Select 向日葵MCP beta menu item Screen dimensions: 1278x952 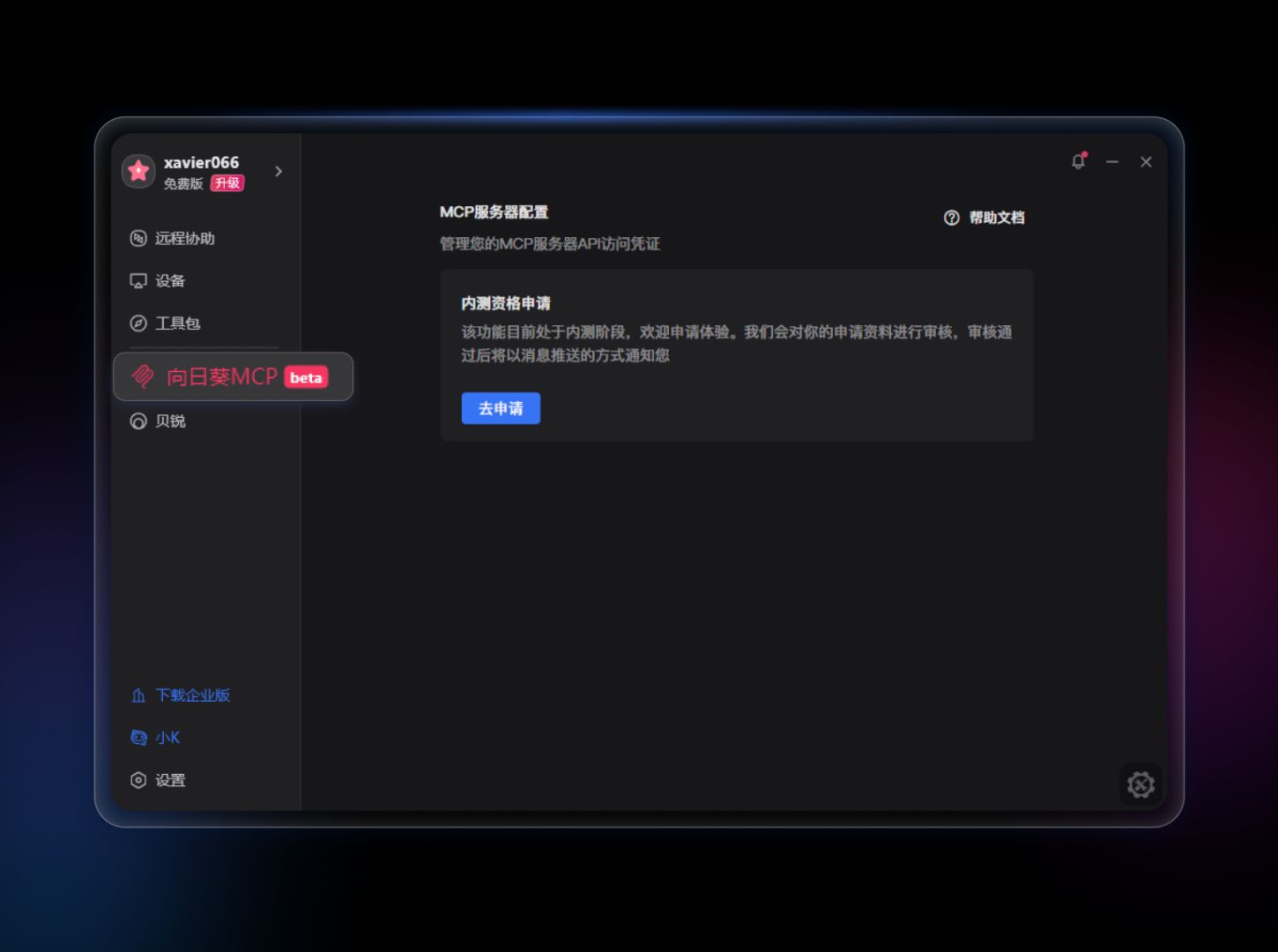click(234, 377)
